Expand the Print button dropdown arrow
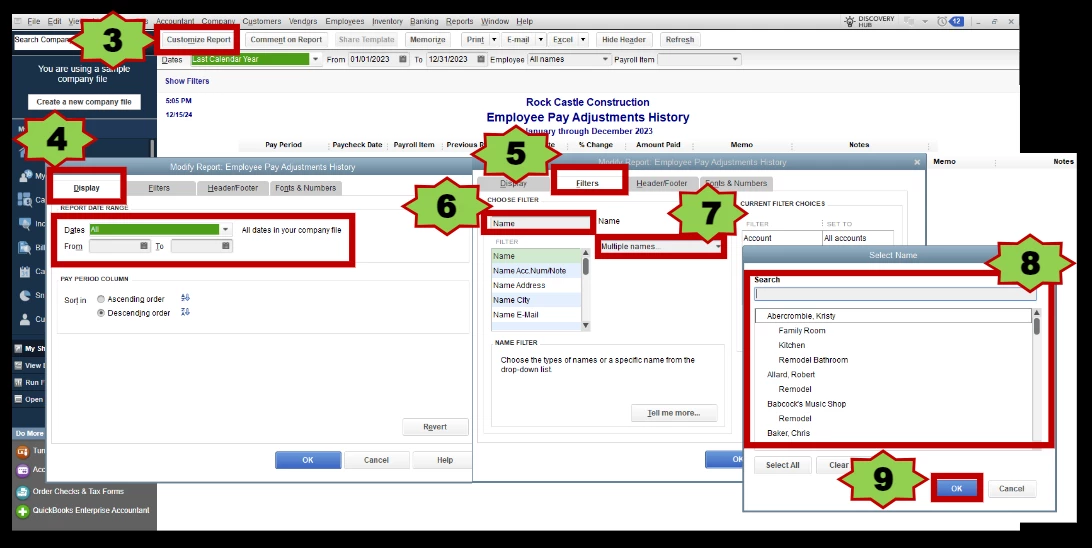 tap(494, 40)
